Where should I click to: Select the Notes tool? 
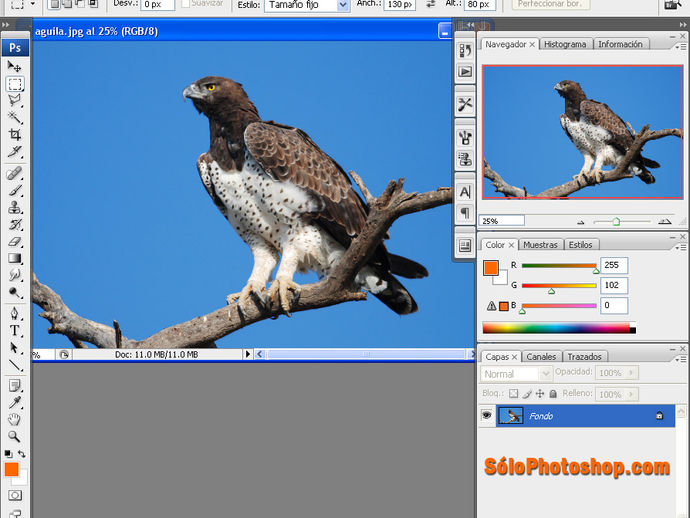coord(15,386)
